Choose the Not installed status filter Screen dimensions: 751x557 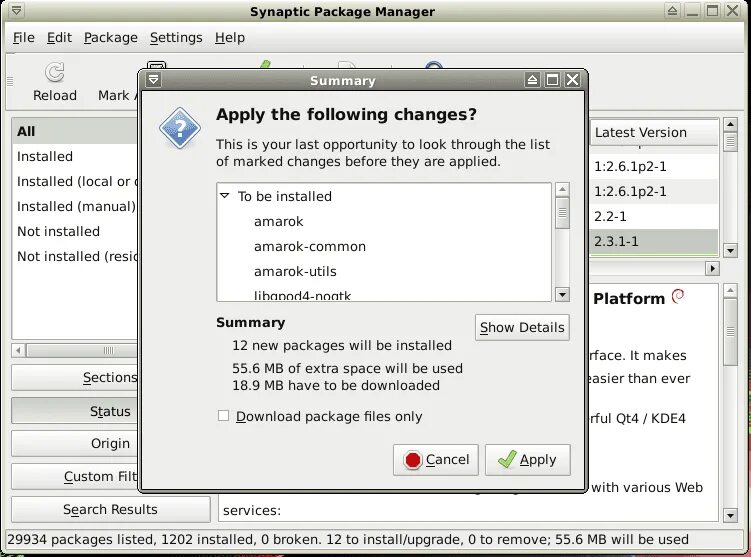tap(58, 231)
